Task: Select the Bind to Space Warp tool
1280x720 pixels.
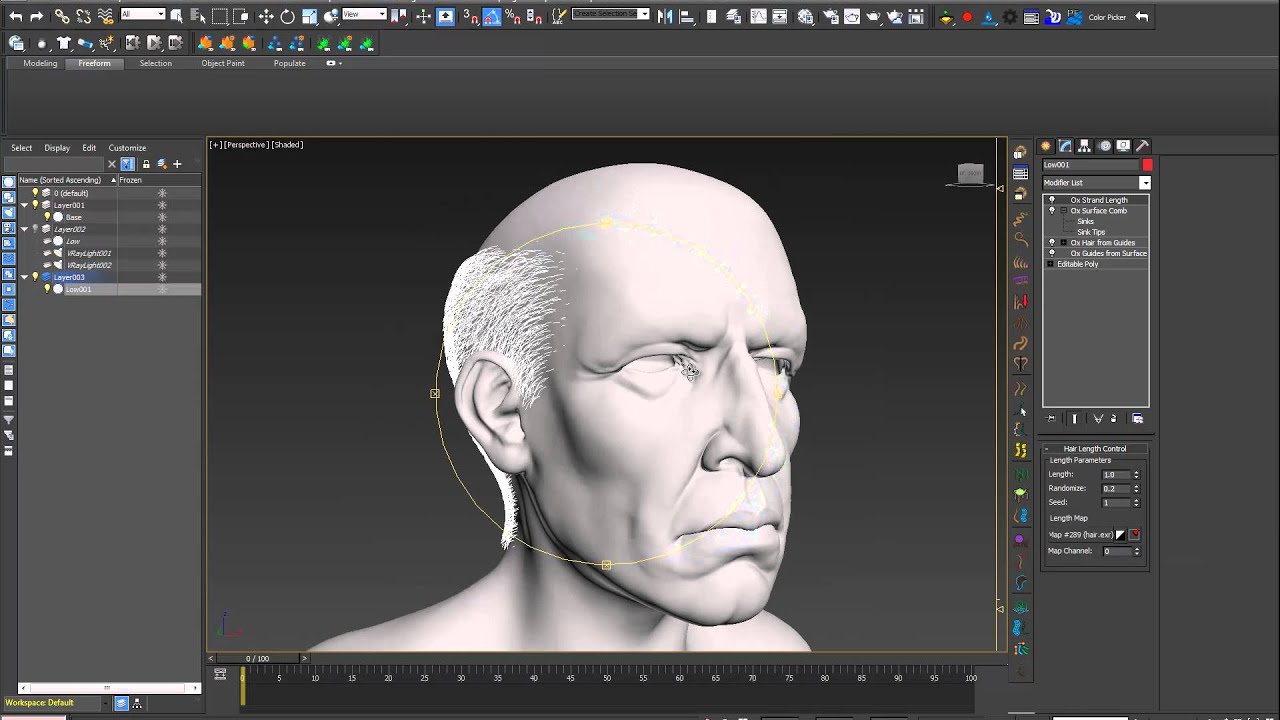Action: click(x=105, y=17)
